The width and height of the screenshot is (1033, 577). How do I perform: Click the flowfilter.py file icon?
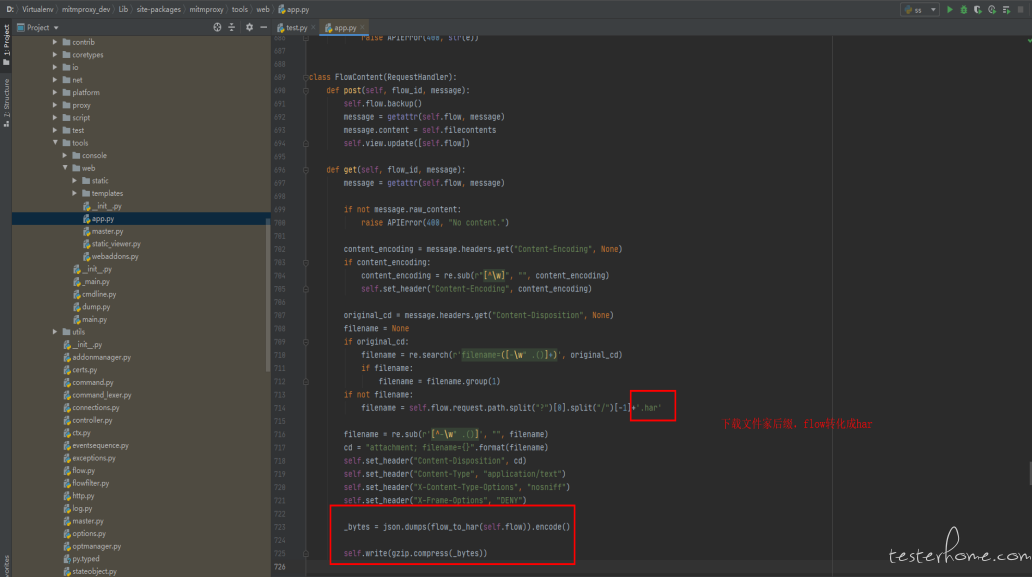67,483
